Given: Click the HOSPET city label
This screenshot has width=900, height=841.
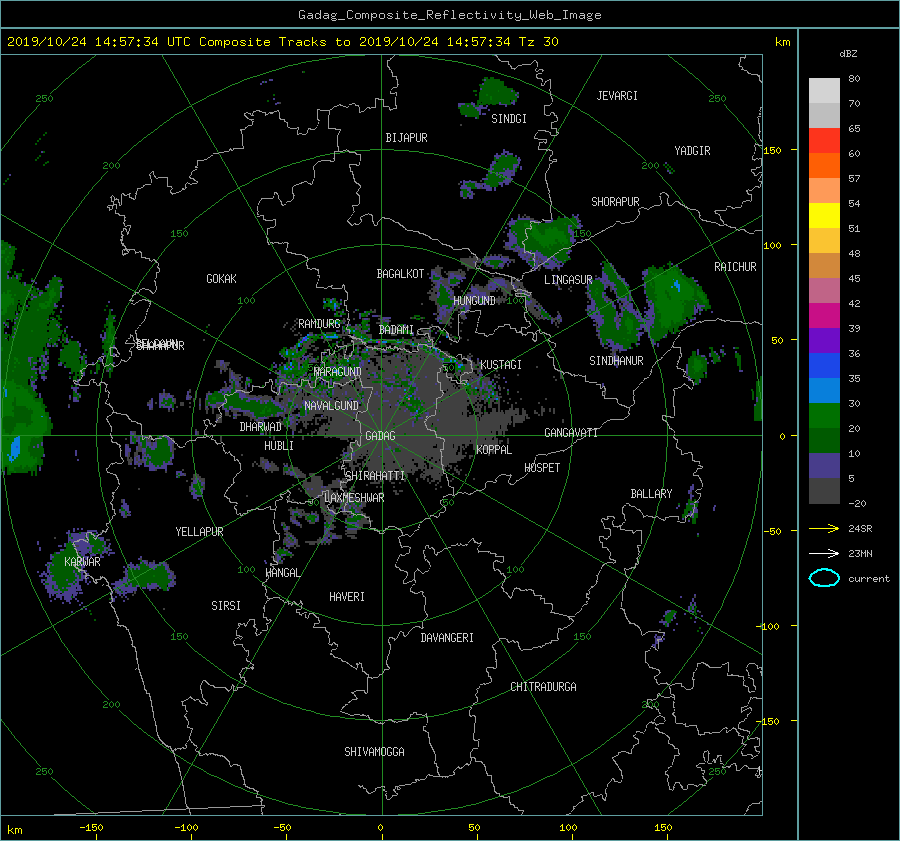Looking at the screenshot, I should pos(542,468).
